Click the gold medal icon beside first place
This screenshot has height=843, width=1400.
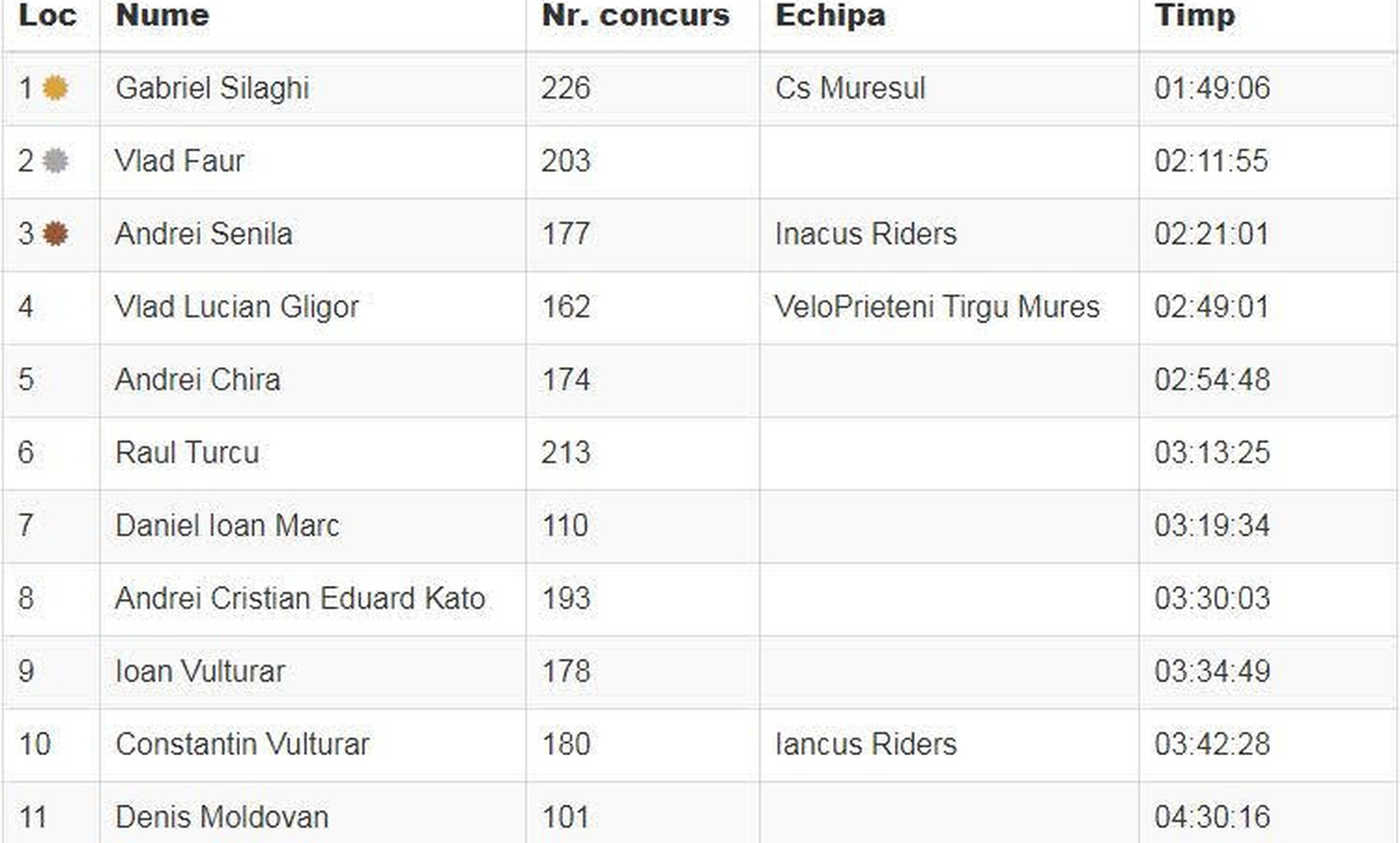point(55,88)
